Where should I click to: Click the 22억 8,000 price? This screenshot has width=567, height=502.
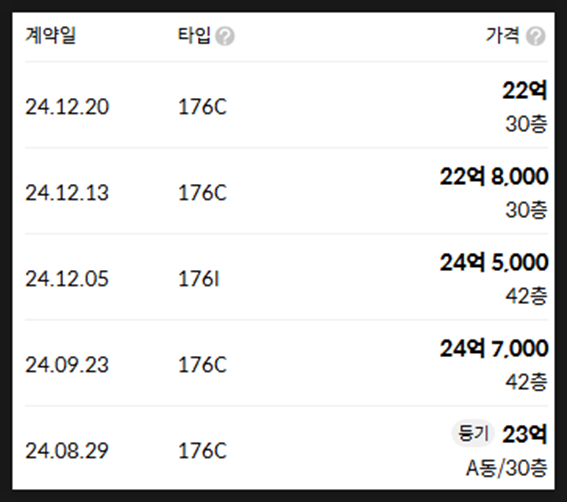coord(494,176)
